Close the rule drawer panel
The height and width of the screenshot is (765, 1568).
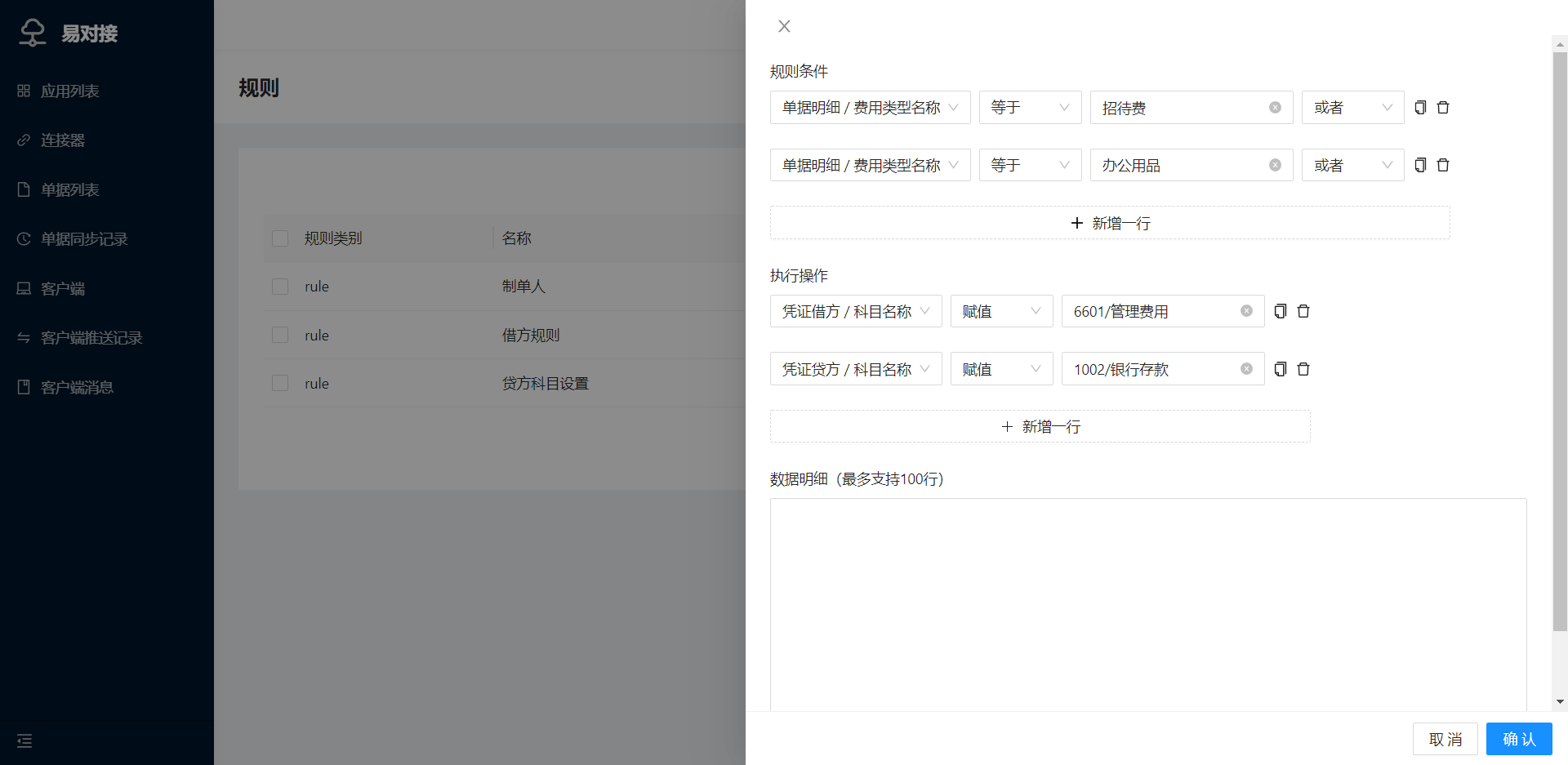[x=784, y=26]
